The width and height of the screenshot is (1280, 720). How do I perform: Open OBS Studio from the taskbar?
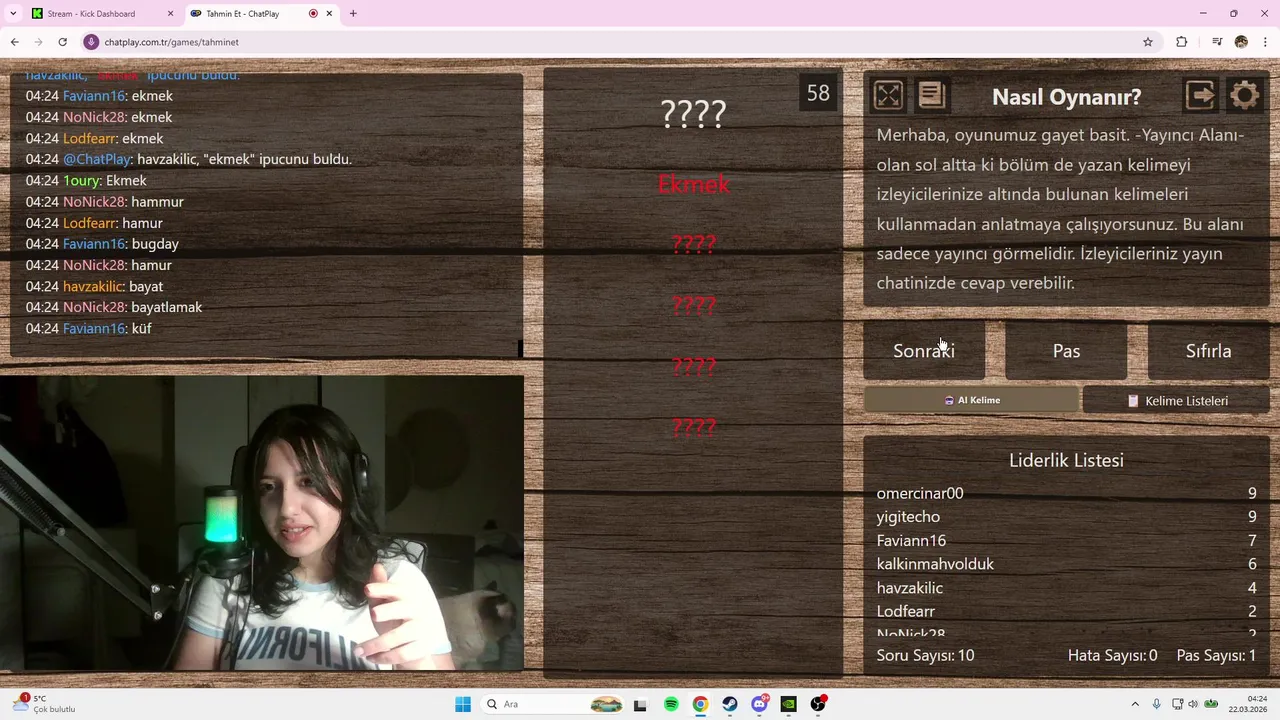click(x=818, y=704)
